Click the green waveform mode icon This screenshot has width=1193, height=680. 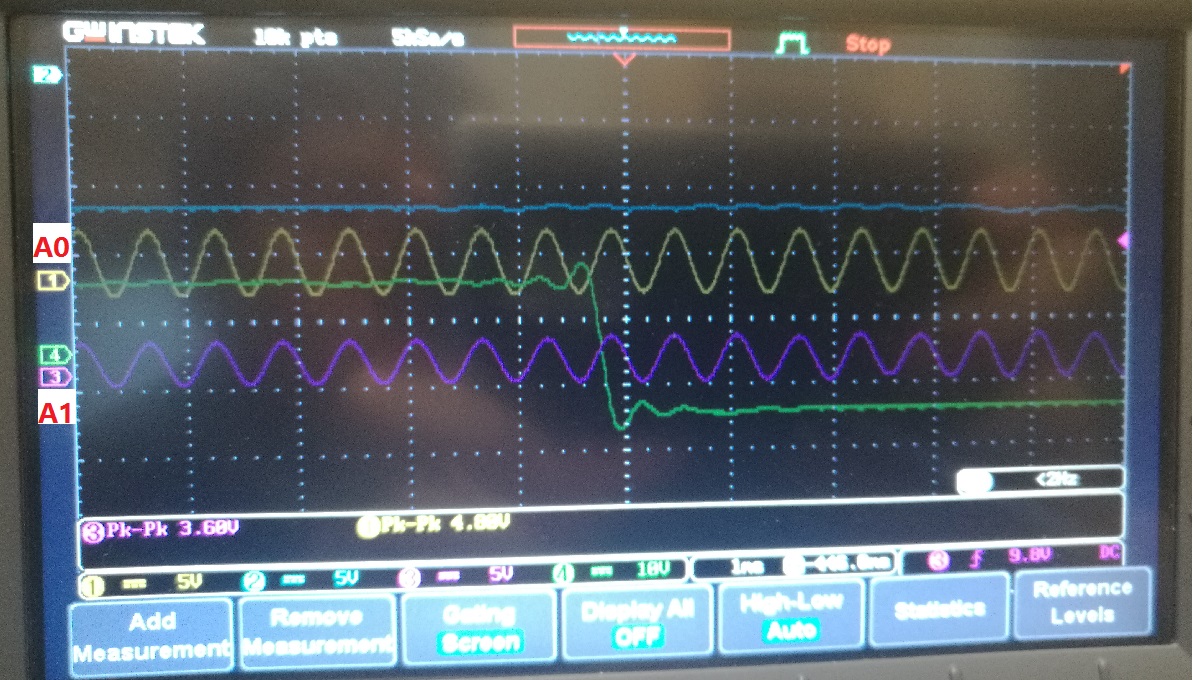coord(791,43)
